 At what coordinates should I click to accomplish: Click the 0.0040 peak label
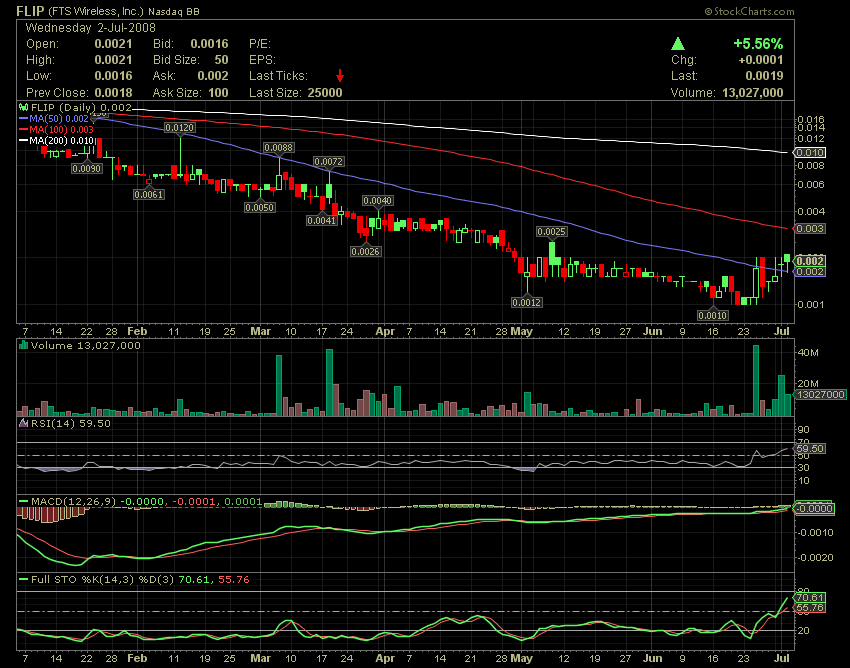coord(377,201)
